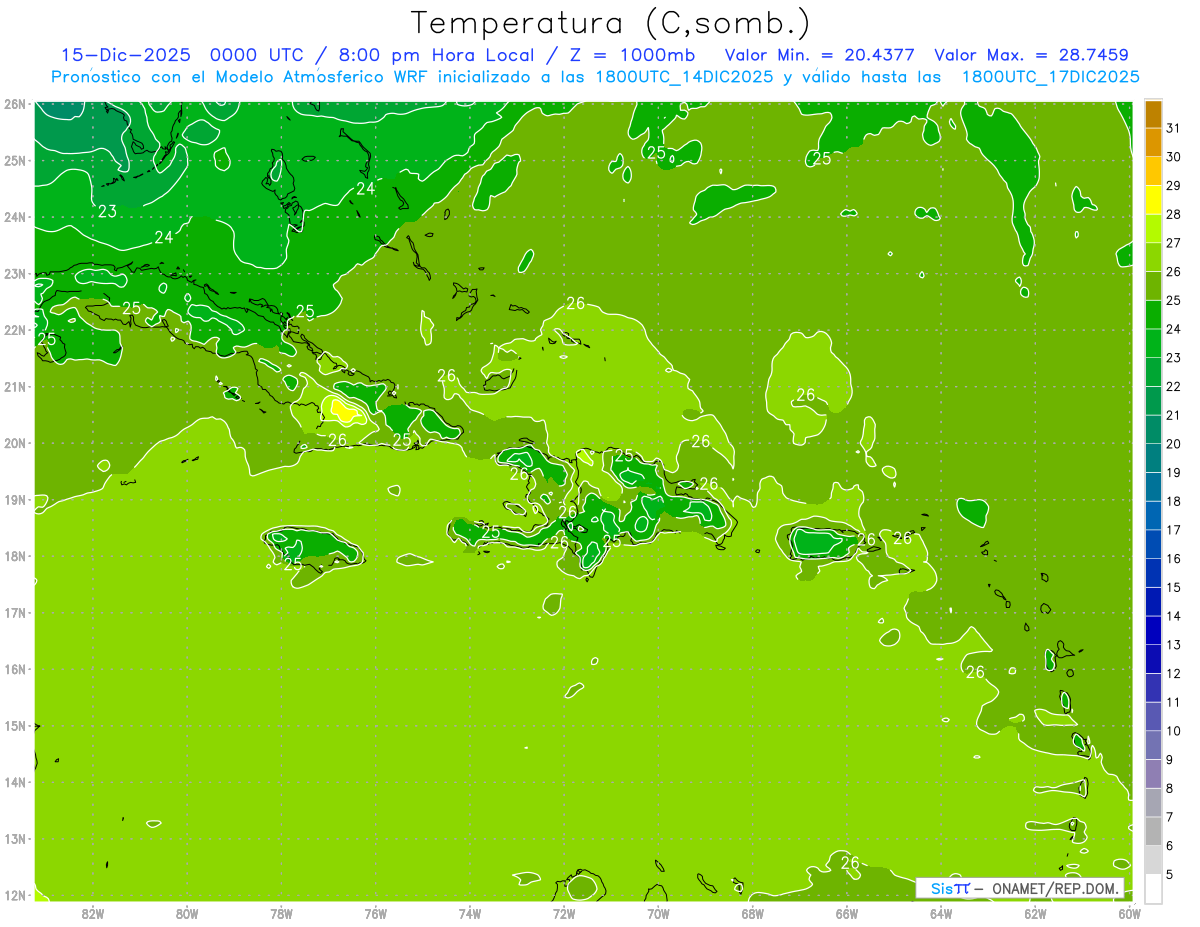
Task: Click the teal swatch between legend 19 and 20
Action: point(1153,458)
